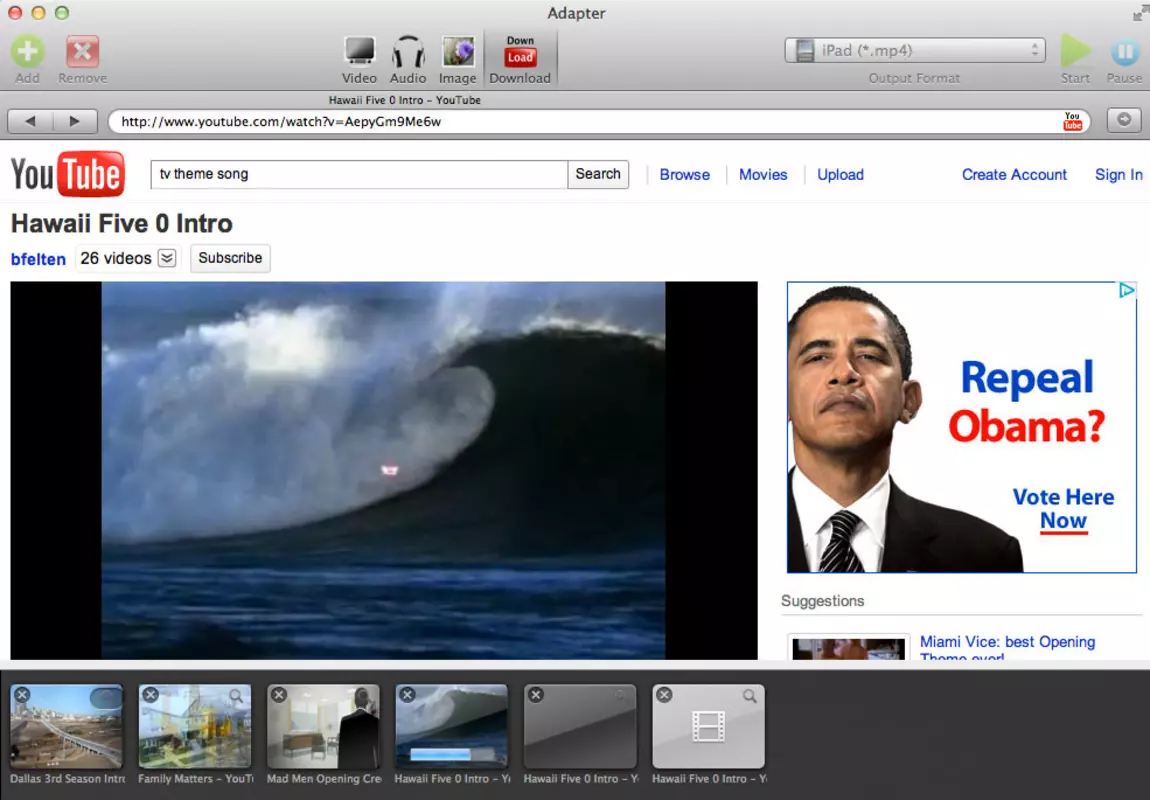Open the iPad (*.mp4) output format dropdown

tap(915, 50)
